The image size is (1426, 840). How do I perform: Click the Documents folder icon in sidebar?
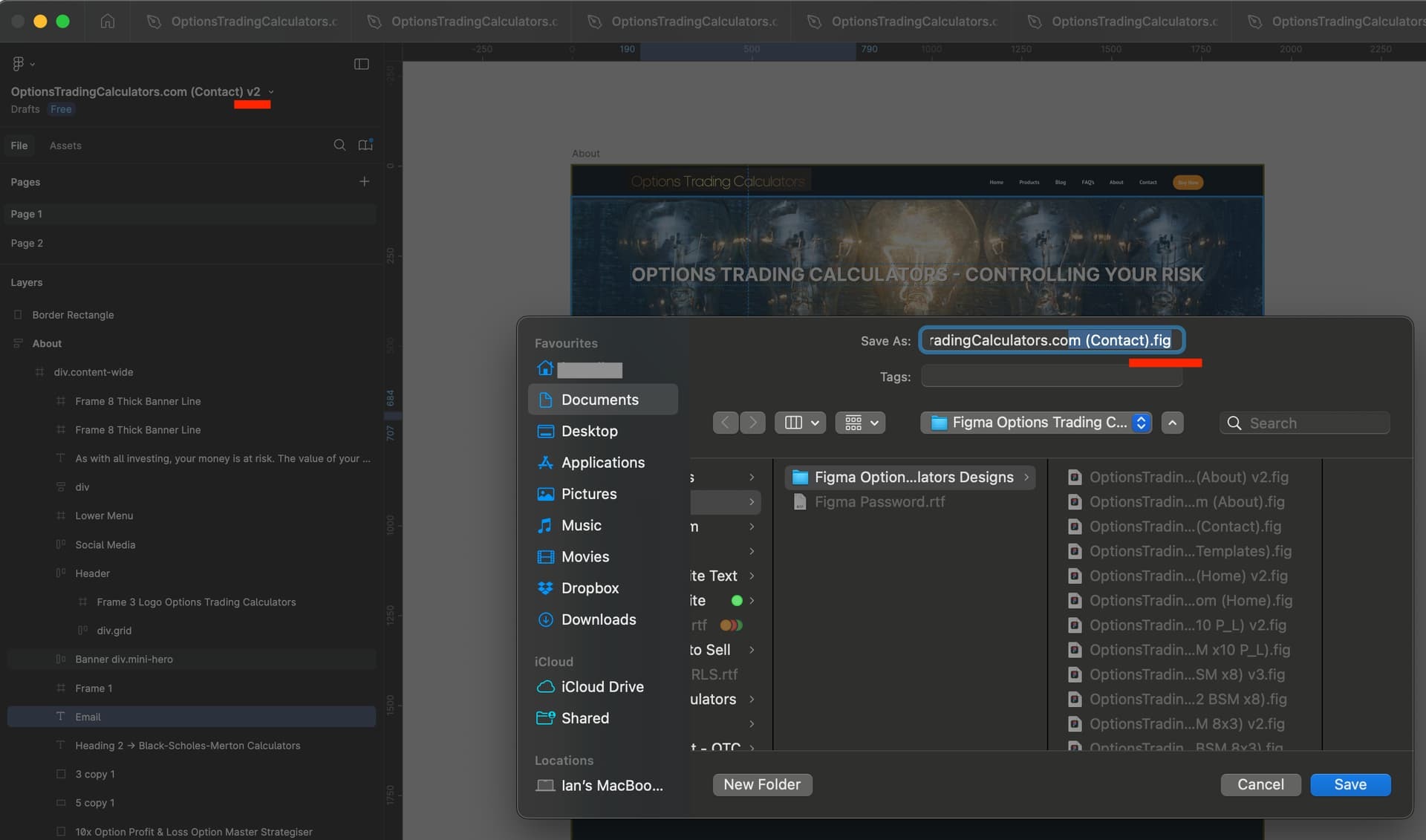tap(545, 400)
